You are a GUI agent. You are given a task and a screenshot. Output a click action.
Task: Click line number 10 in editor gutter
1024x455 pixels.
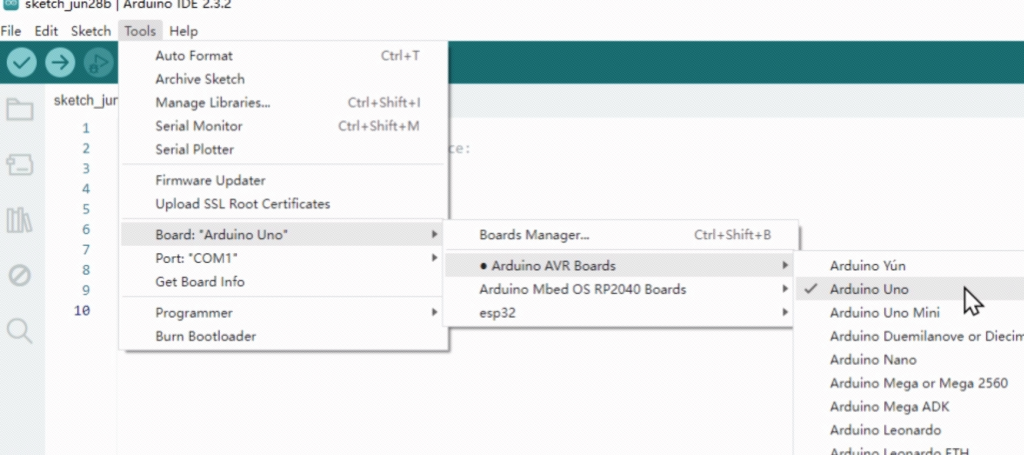point(82,311)
